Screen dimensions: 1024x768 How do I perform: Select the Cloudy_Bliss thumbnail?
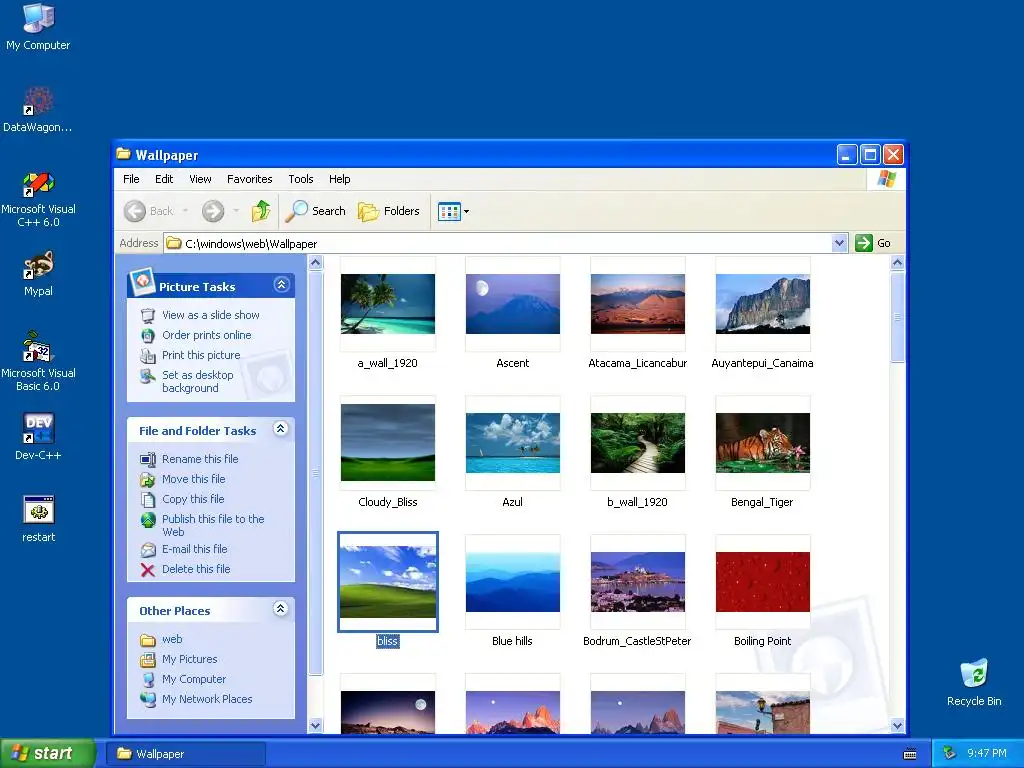pyautogui.click(x=388, y=443)
